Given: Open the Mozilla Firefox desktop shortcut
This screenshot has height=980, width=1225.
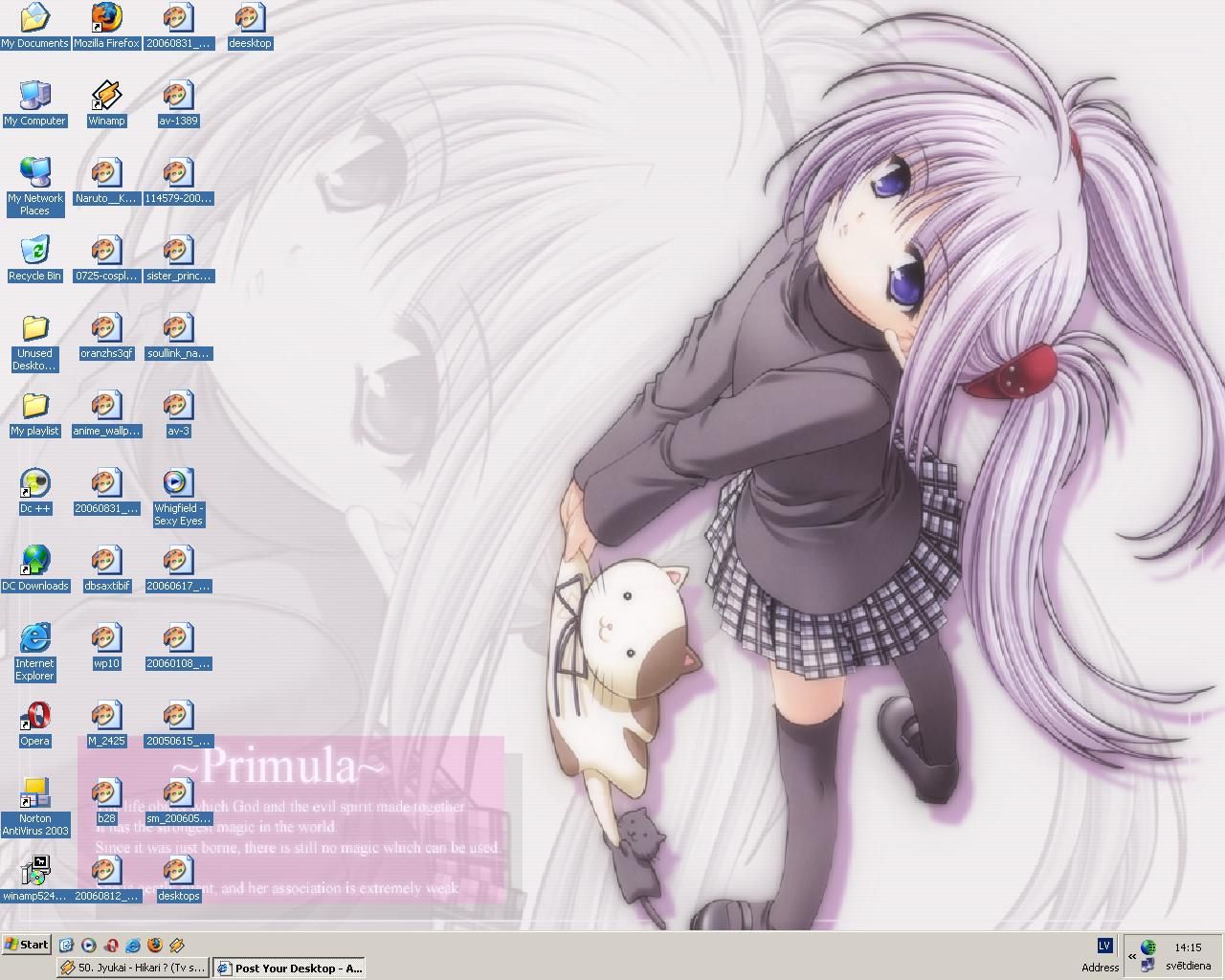Looking at the screenshot, I should pyautogui.click(x=106, y=26).
